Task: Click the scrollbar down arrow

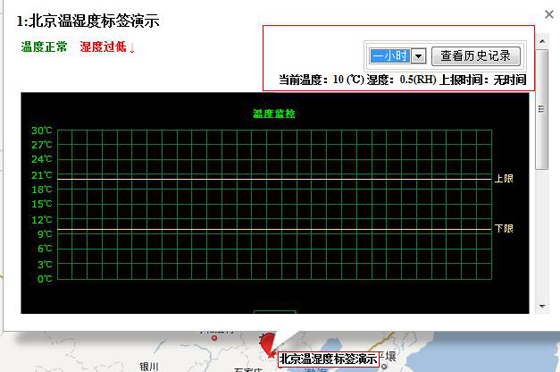Action: [x=542, y=306]
